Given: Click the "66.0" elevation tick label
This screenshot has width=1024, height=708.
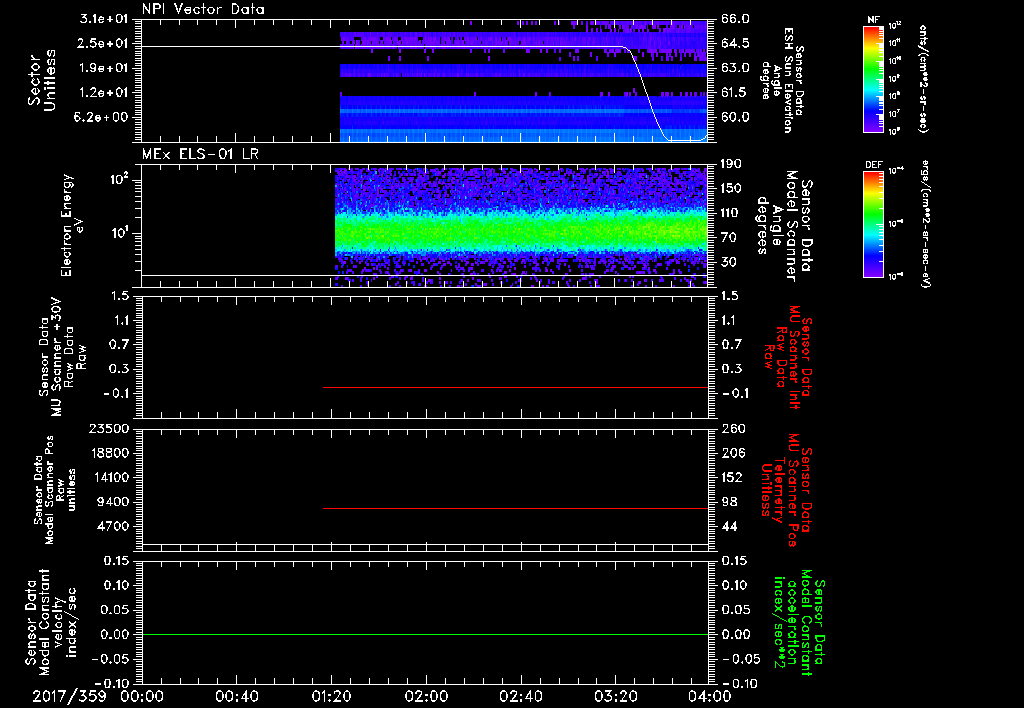Looking at the screenshot, I should 735,19.
